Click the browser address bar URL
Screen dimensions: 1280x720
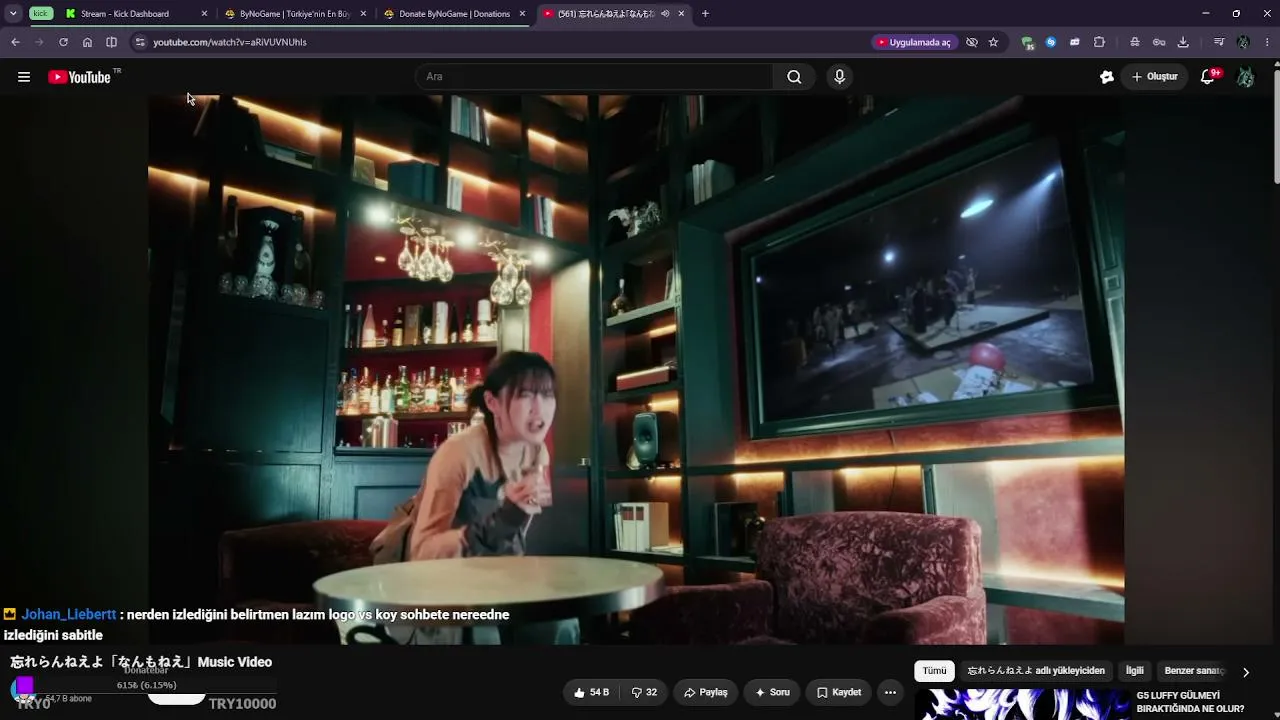230,42
